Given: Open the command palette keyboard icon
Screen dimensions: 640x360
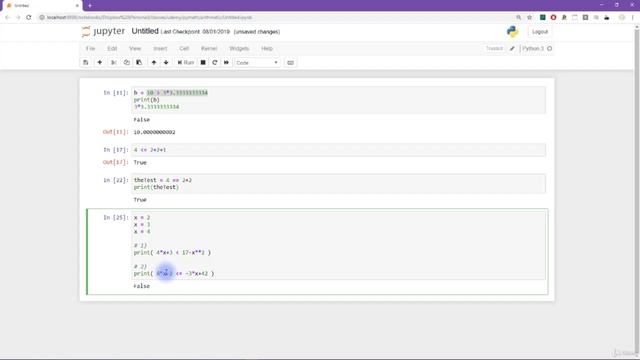Looking at the screenshot, I should (x=291, y=62).
